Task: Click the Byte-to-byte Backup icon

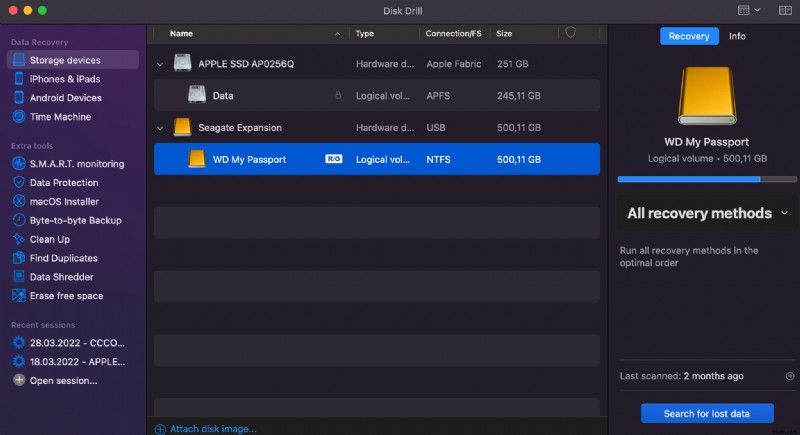Action: (x=19, y=220)
